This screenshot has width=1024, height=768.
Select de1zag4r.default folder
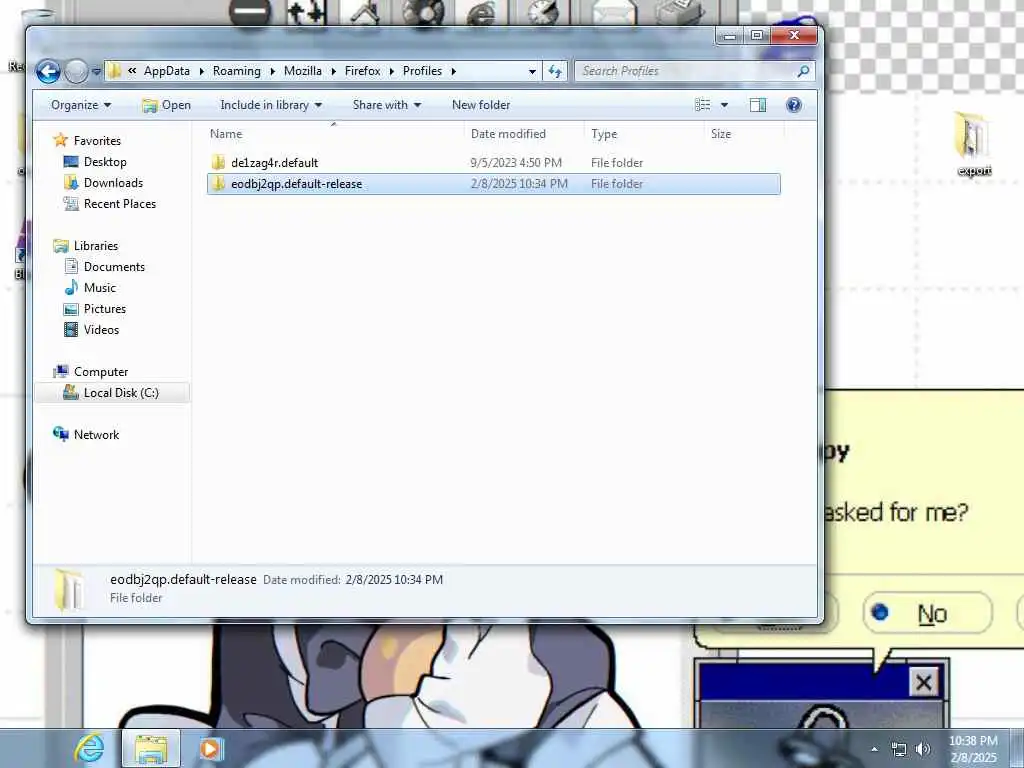pyautogui.click(x=493, y=163)
